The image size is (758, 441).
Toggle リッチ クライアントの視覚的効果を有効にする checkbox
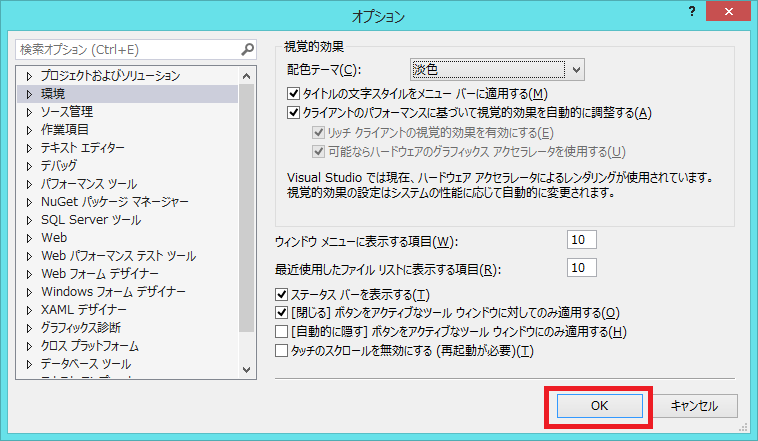coord(318,132)
